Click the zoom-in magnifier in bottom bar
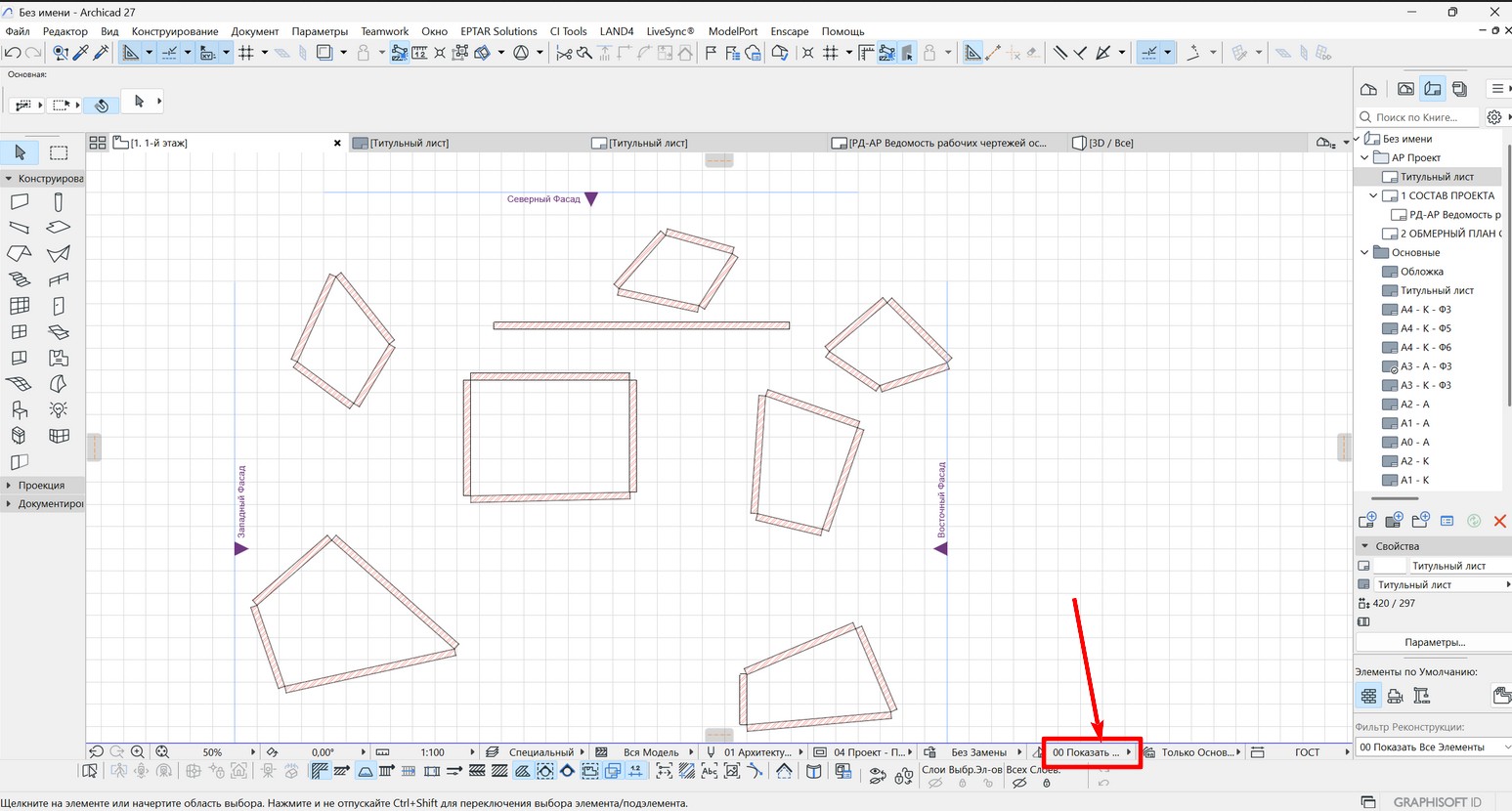This screenshot has width=1512, height=811. click(x=138, y=751)
